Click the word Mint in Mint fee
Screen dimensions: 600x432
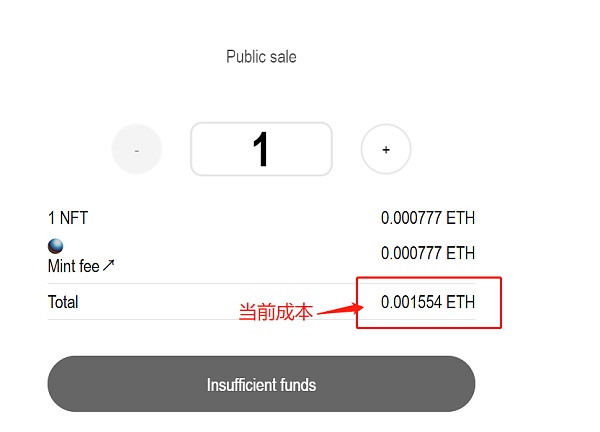pos(63,266)
